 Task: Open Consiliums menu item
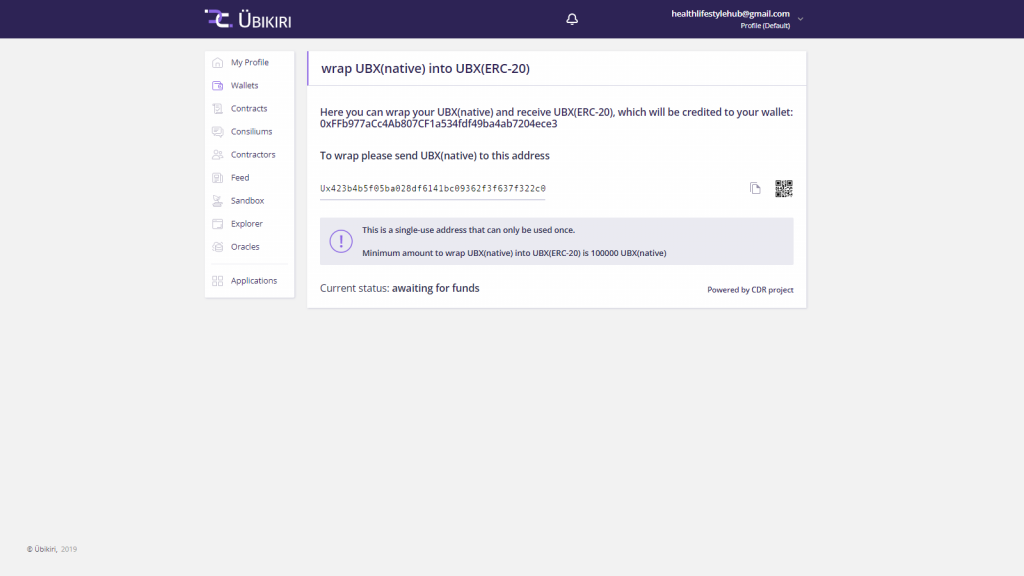(x=251, y=132)
